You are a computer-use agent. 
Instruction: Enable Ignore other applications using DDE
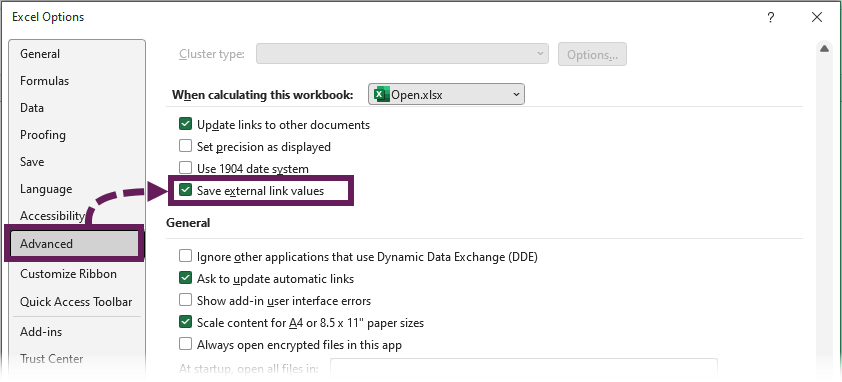tap(185, 256)
